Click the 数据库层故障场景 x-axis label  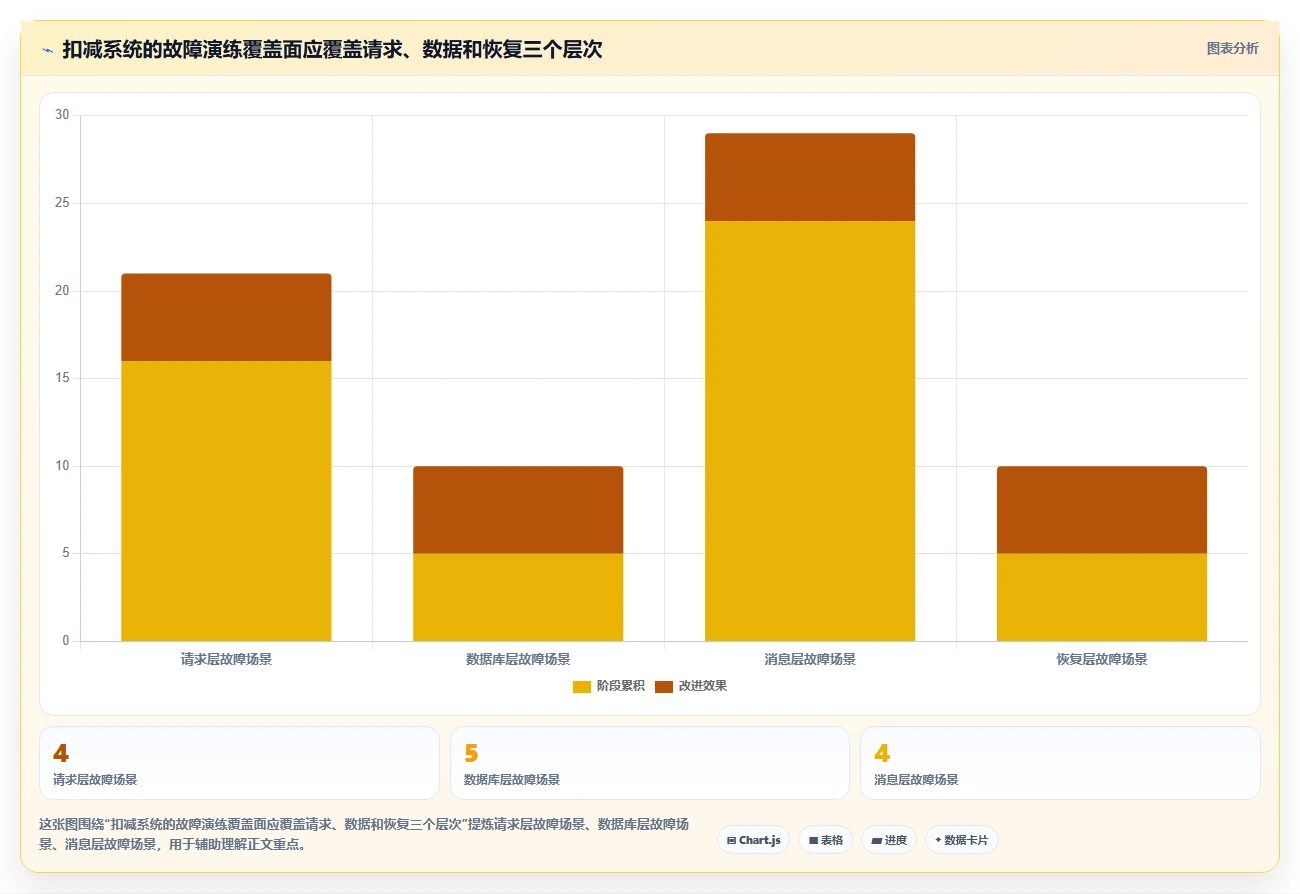(518, 659)
